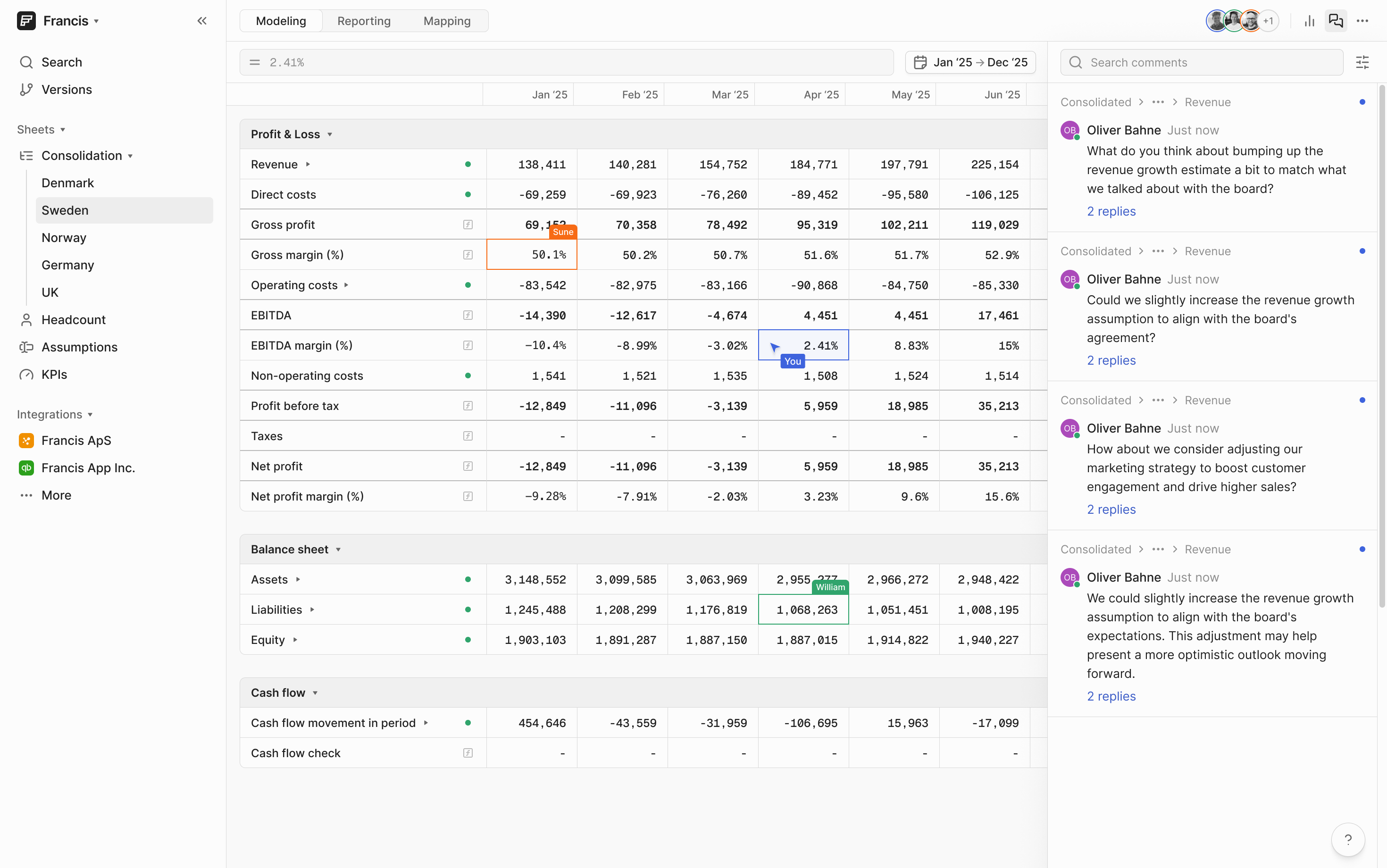Click the comment filter settings icon

click(x=1362, y=62)
